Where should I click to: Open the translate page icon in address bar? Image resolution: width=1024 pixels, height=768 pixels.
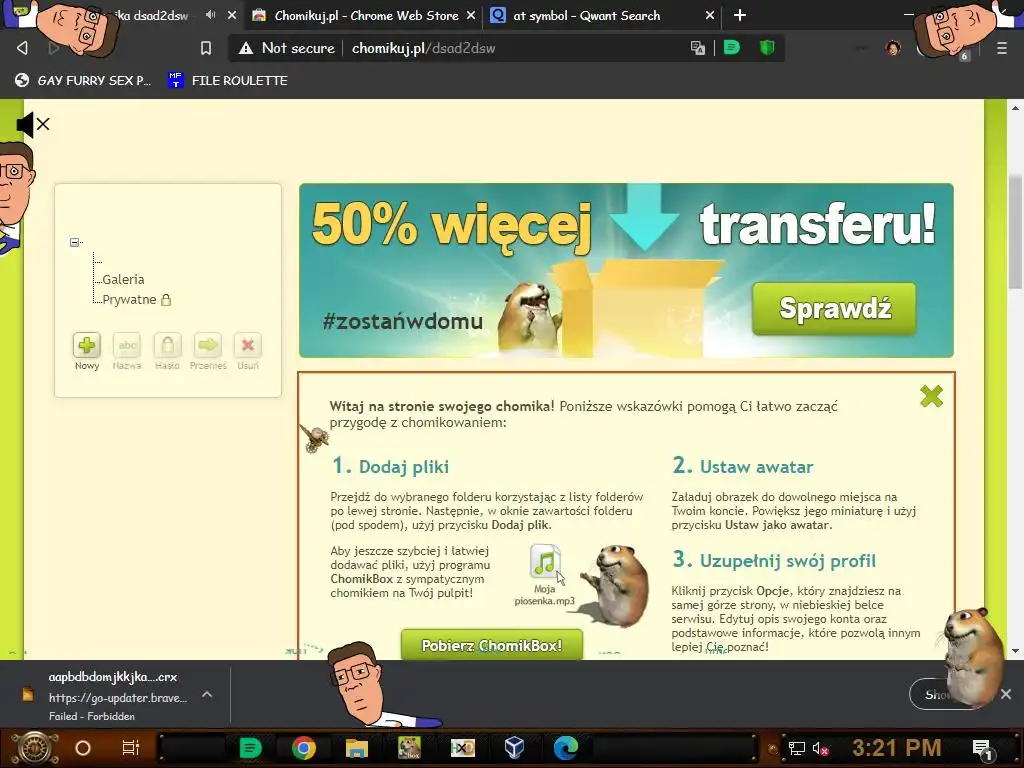click(697, 48)
